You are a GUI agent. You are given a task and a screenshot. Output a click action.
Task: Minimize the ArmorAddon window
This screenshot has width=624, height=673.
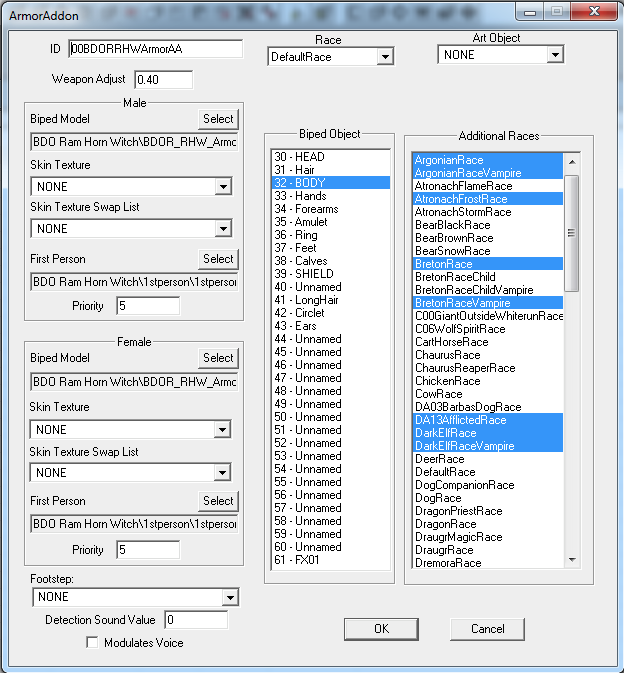[x=530, y=12]
